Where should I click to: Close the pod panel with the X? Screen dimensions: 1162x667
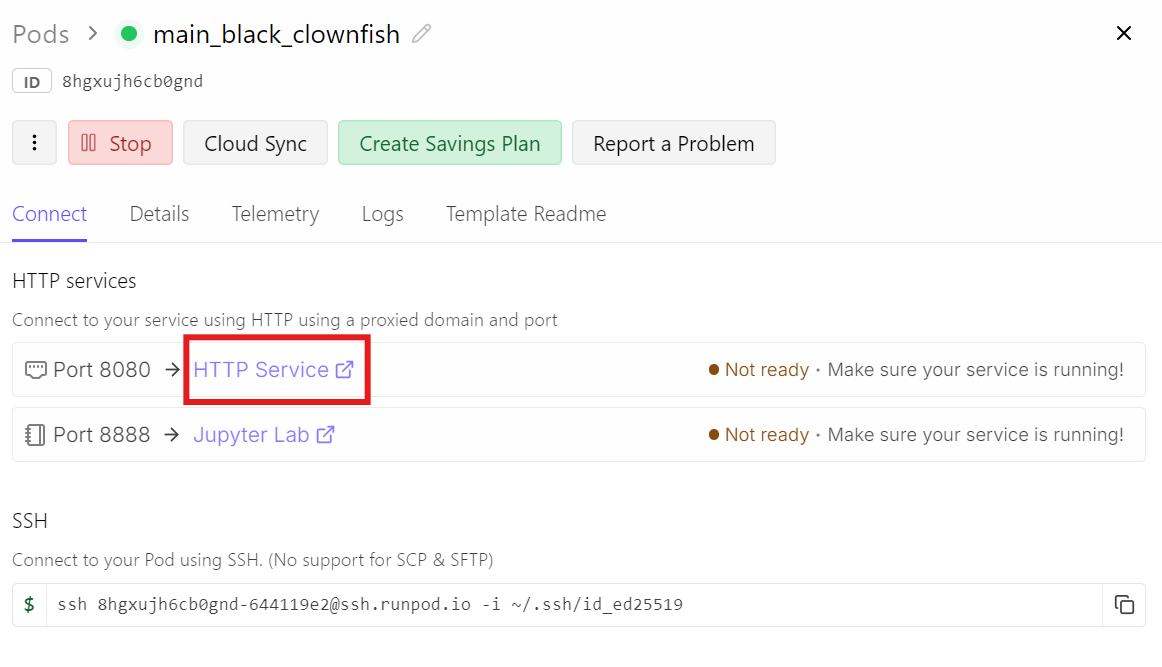click(1124, 34)
